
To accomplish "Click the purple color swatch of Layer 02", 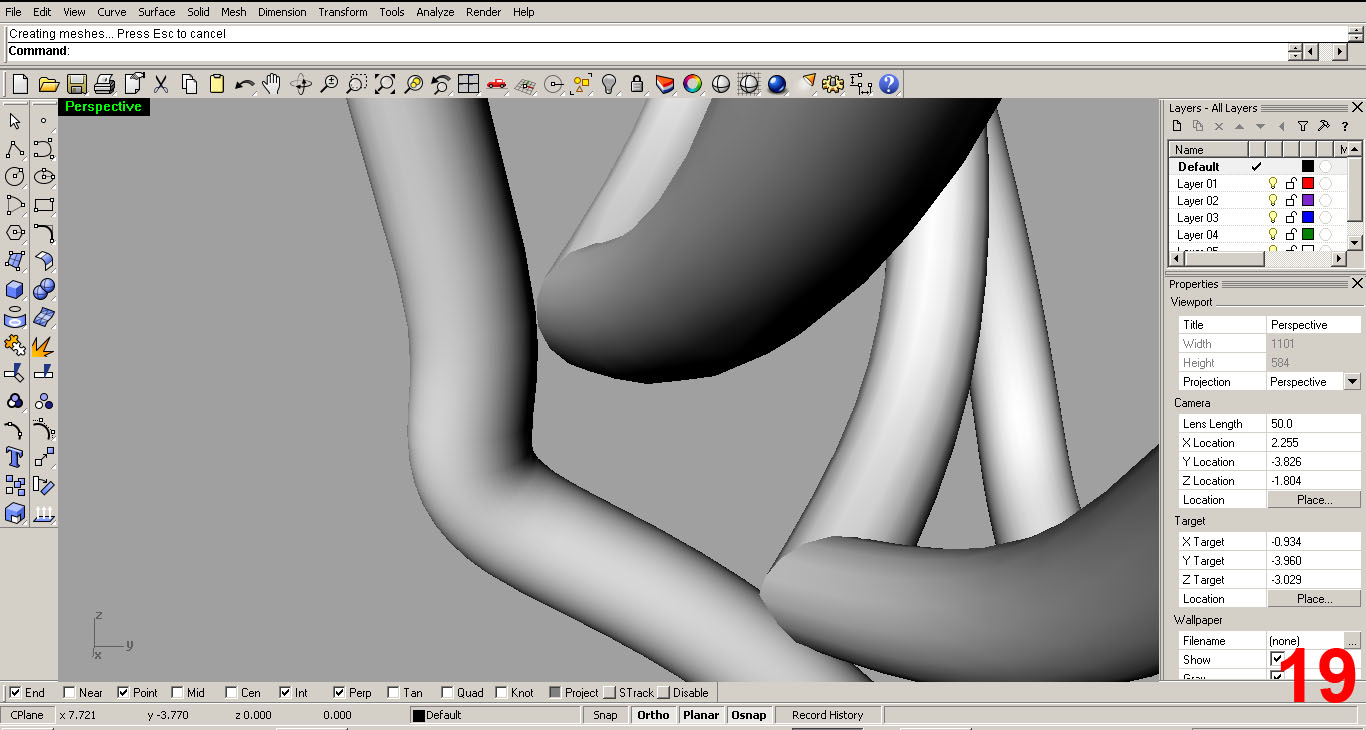I will 1308,201.
